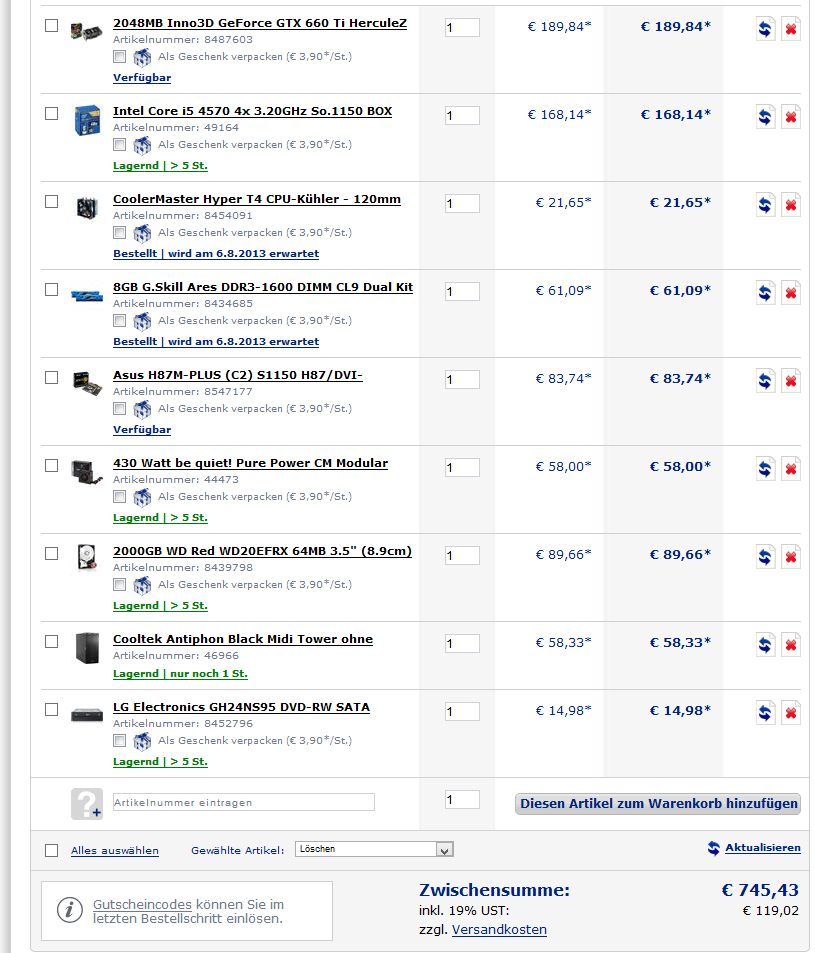The height and width of the screenshot is (953, 815).
Task: Open 8GB G.Skill Ares DDR3-1600 product link
Action: coord(263,287)
